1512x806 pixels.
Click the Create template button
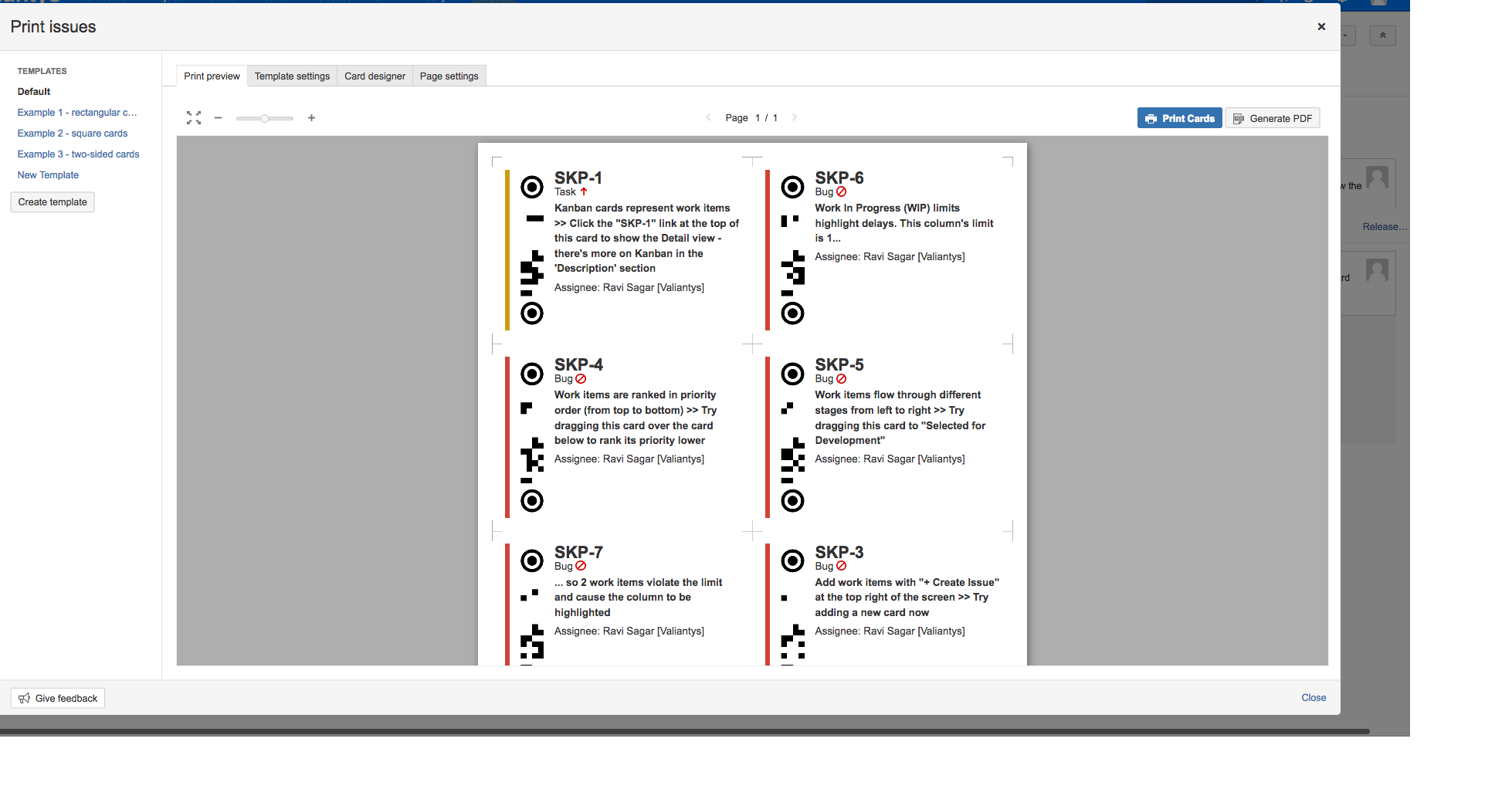pyautogui.click(x=53, y=202)
